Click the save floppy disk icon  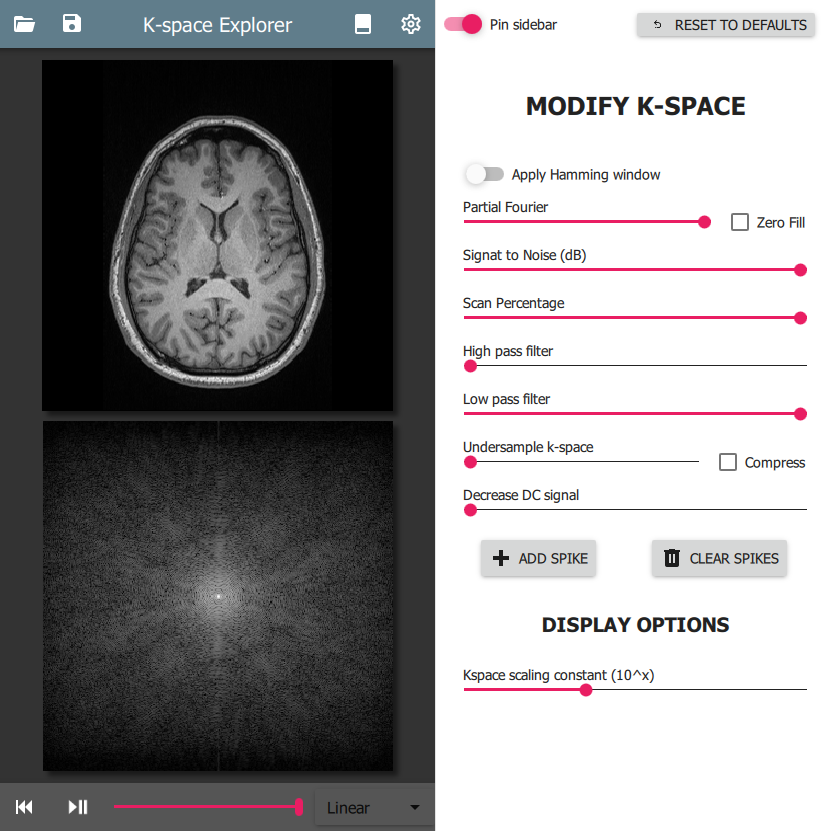click(x=72, y=24)
